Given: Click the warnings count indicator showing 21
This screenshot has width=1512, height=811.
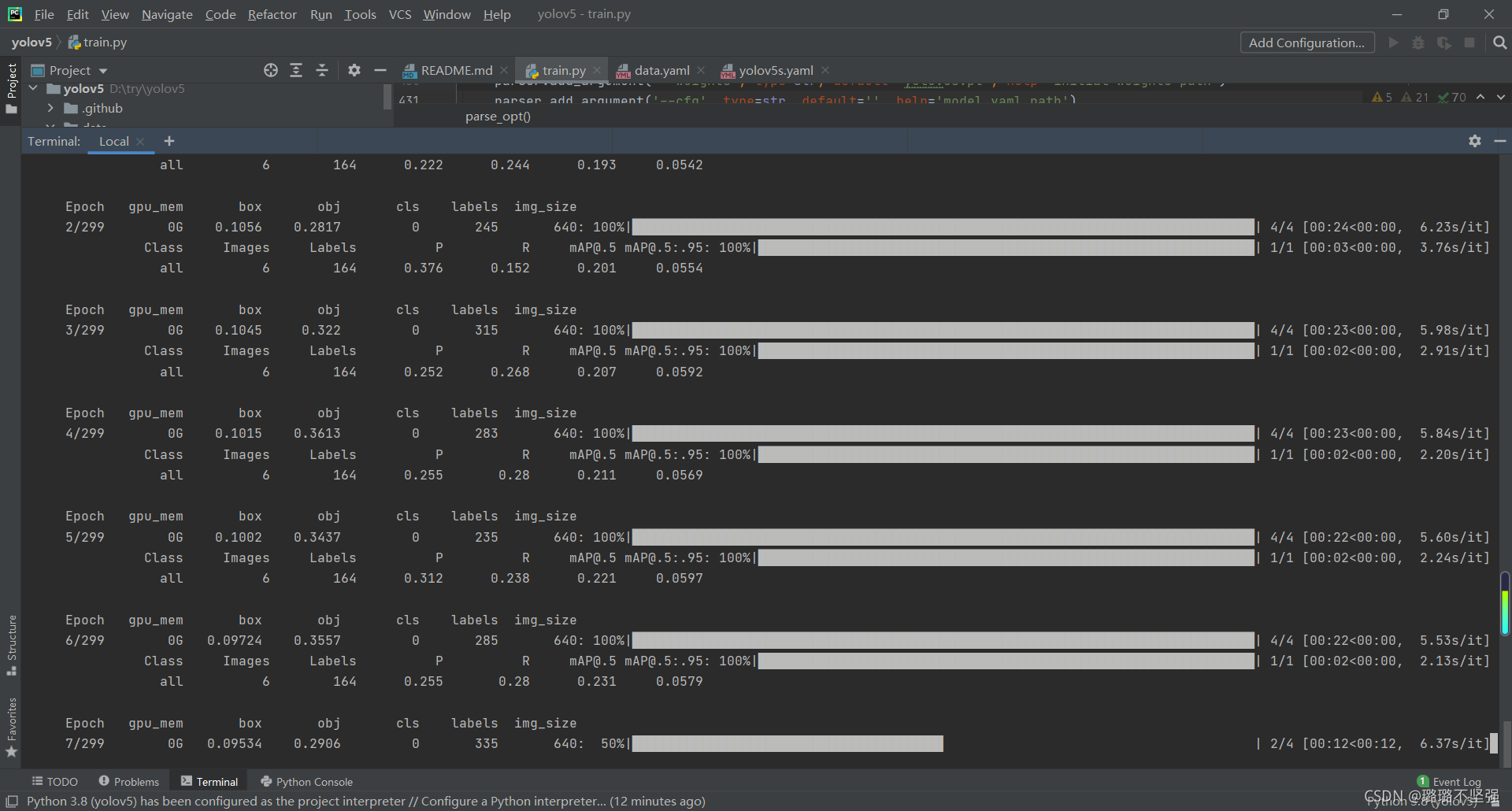Looking at the screenshot, I should pos(1415,98).
